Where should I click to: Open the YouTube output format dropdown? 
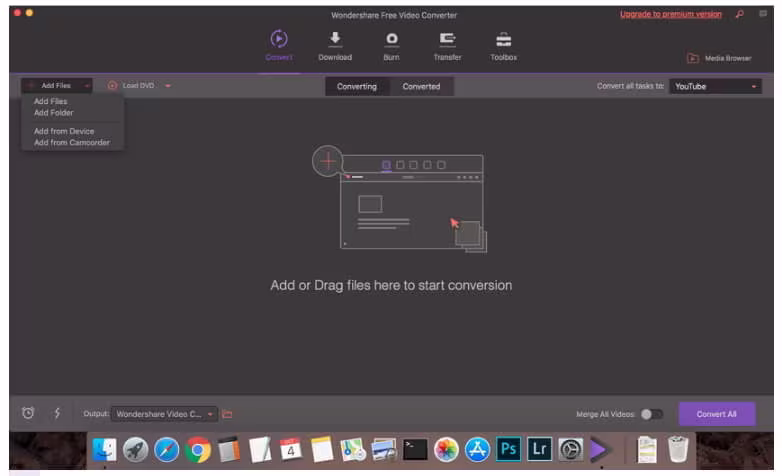[x=715, y=86]
